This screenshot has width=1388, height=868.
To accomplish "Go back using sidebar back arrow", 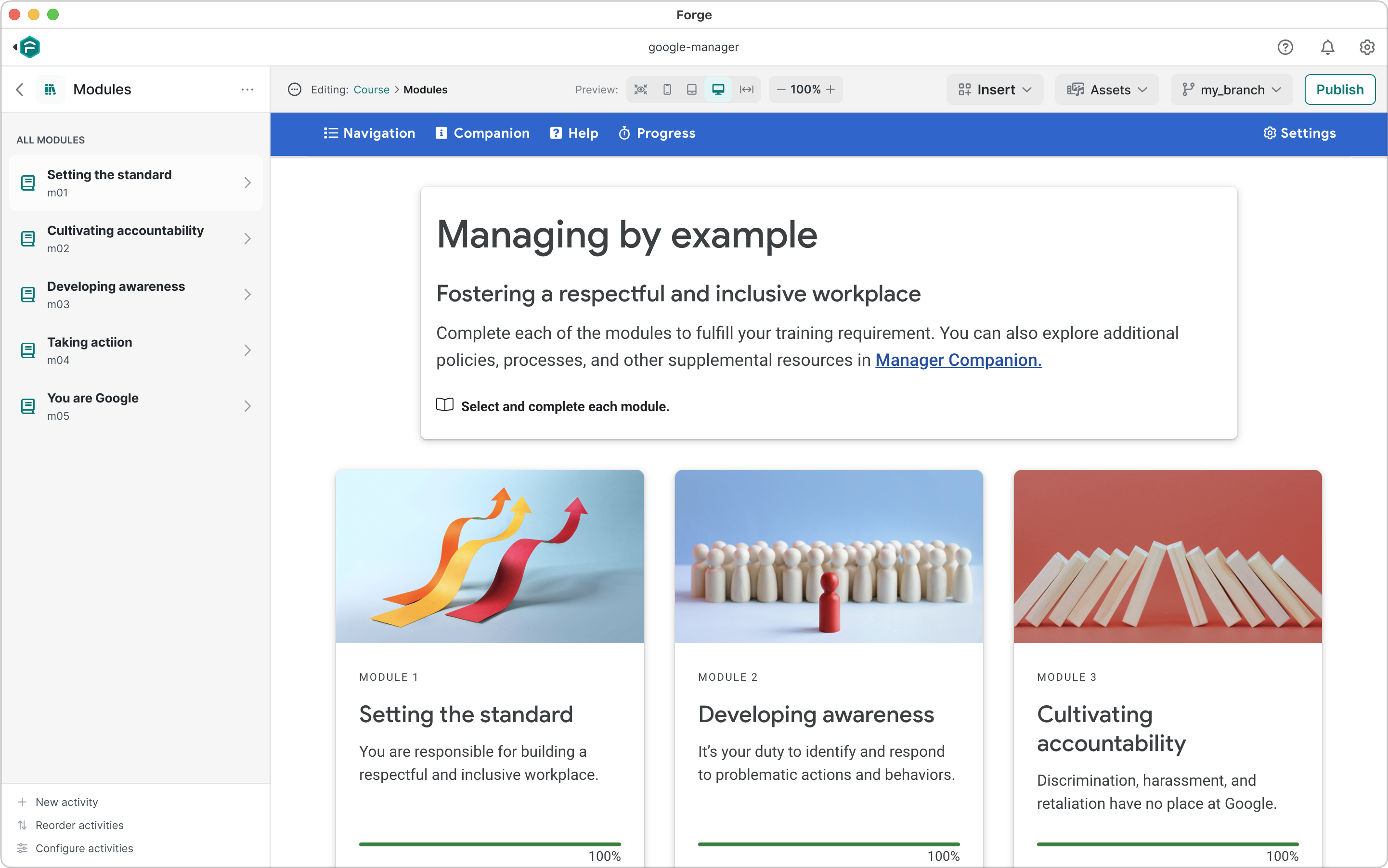I will [x=20, y=90].
